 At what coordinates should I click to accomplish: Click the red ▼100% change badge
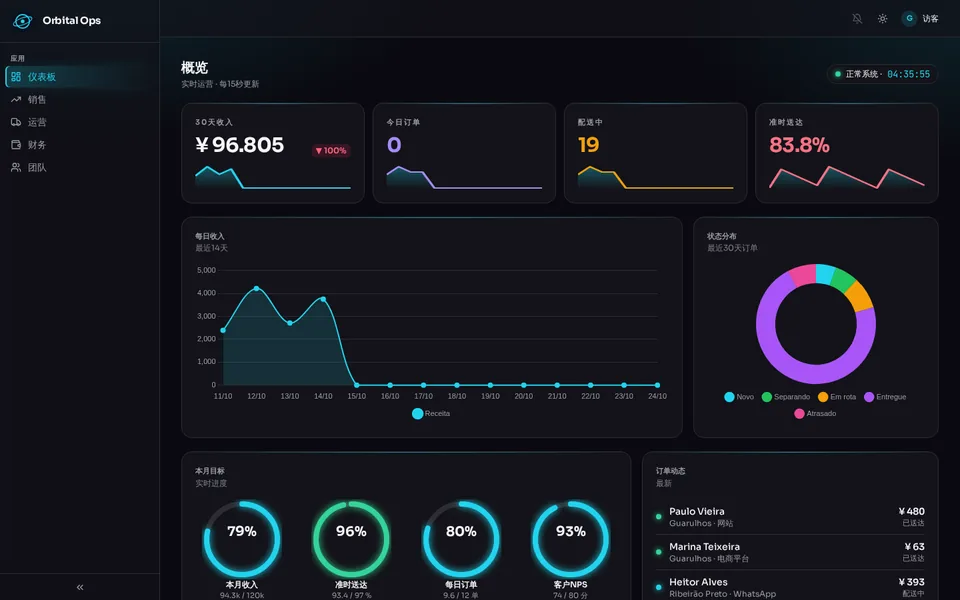click(x=331, y=151)
